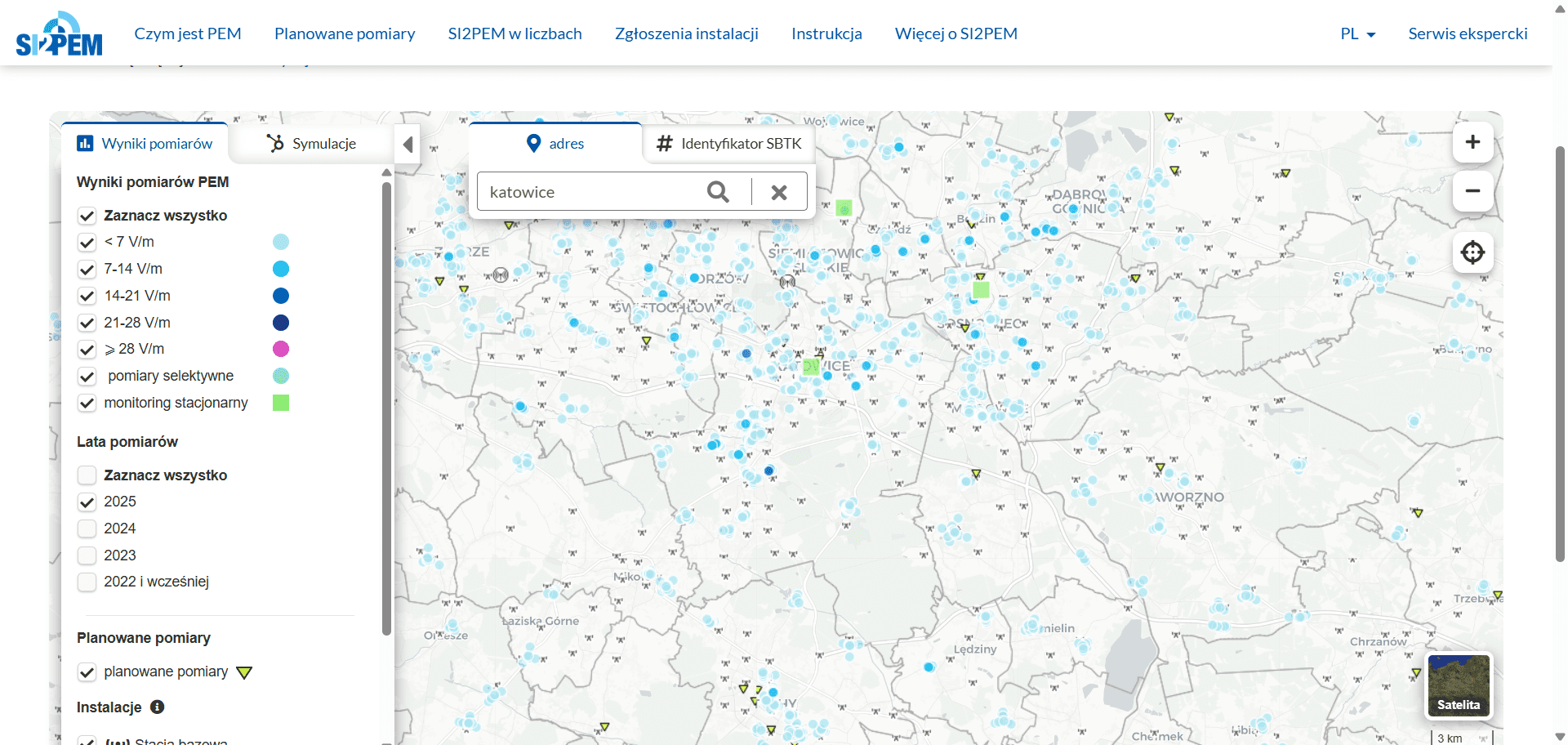Click the search magnifier icon

[718, 192]
